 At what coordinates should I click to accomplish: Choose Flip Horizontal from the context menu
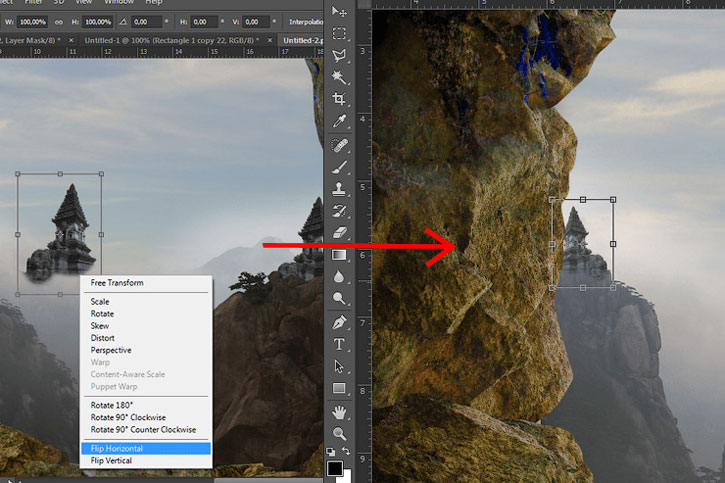[146, 448]
